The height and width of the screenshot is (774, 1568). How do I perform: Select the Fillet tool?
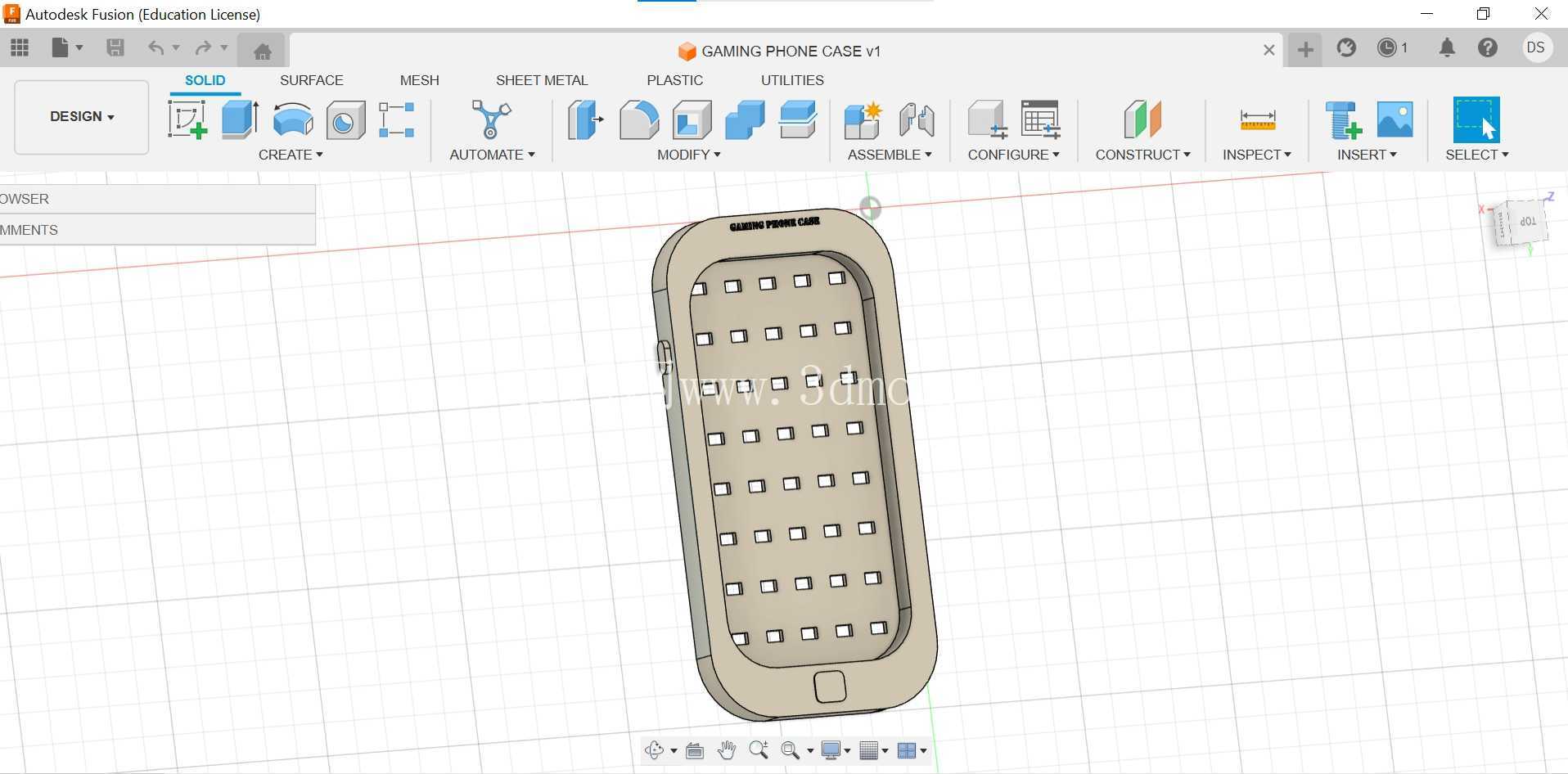(x=638, y=119)
